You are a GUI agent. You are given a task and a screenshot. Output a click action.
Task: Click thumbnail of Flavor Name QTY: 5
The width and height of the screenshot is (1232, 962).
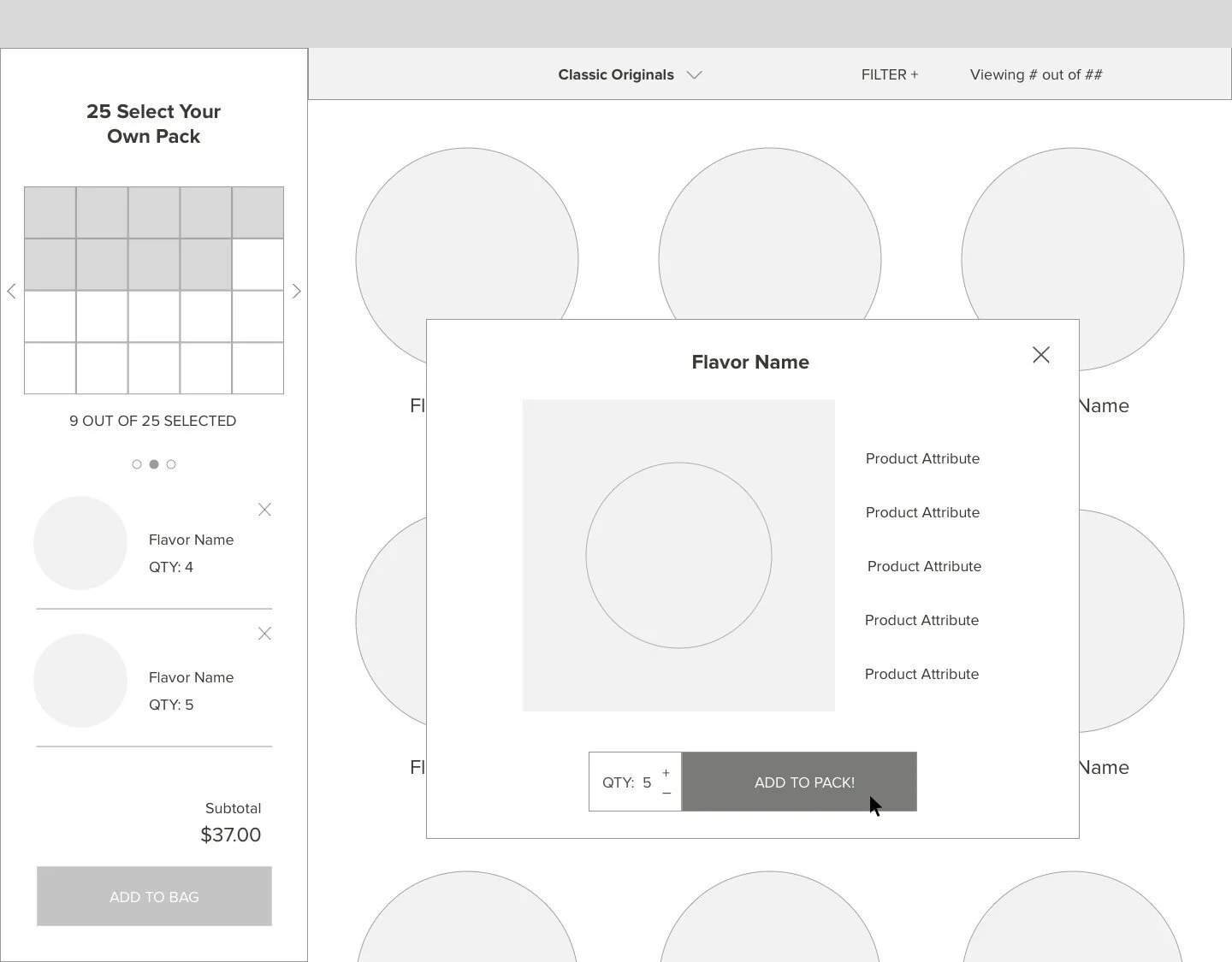pyautogui.click(x=80, y=681)
